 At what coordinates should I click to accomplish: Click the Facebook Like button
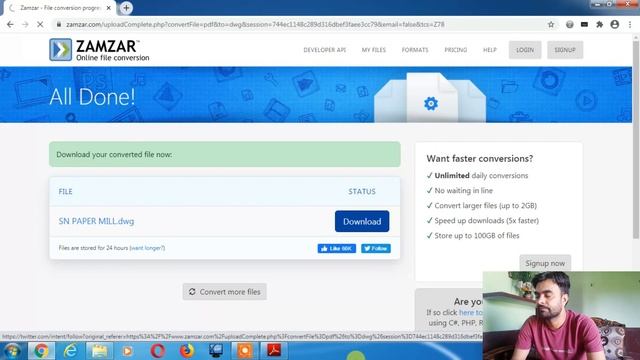pos(337,248)
